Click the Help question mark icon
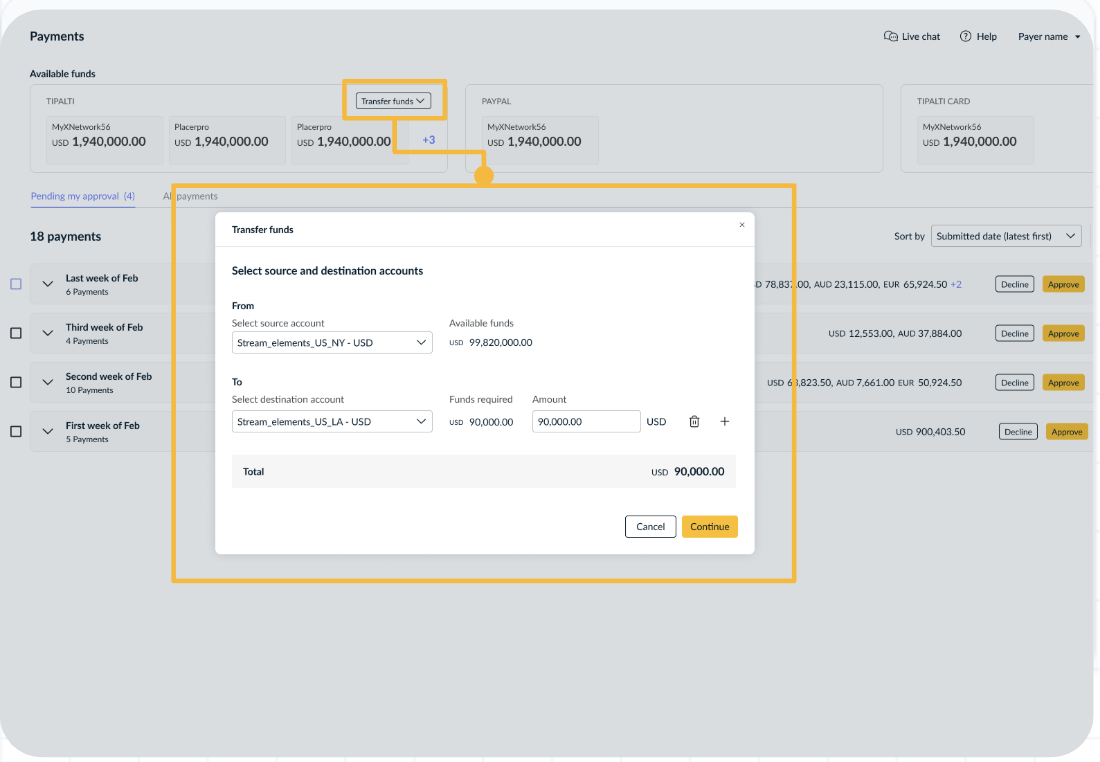Image resolution: width=1100 pixels, height=762 pixels. [965, 36]
